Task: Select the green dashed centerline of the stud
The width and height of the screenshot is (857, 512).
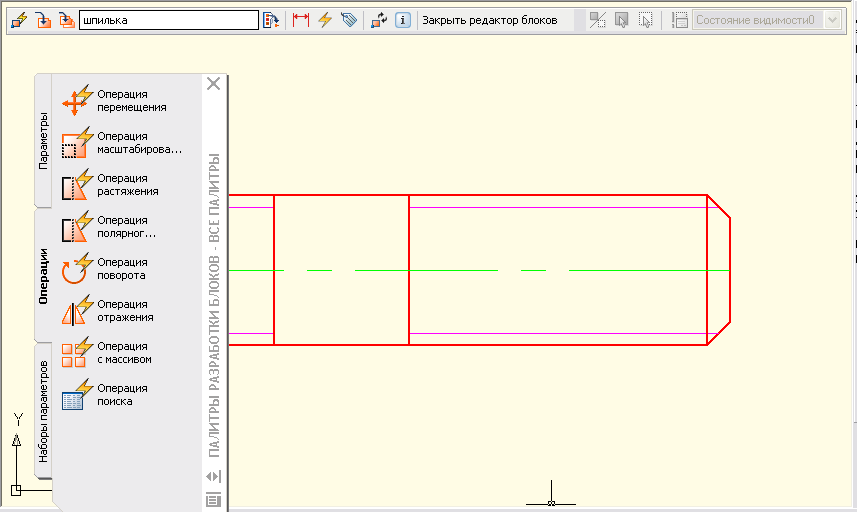Action: tap(479, 270)
